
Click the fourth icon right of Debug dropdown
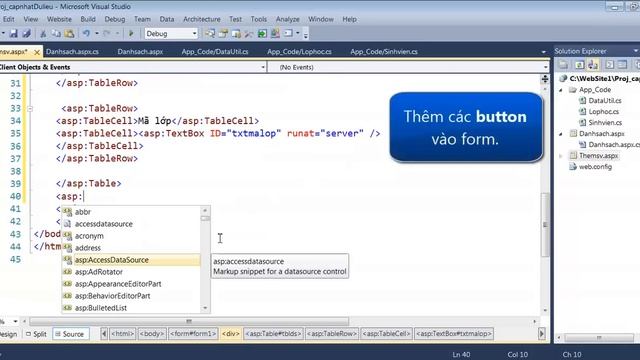(x=249, y=33)
